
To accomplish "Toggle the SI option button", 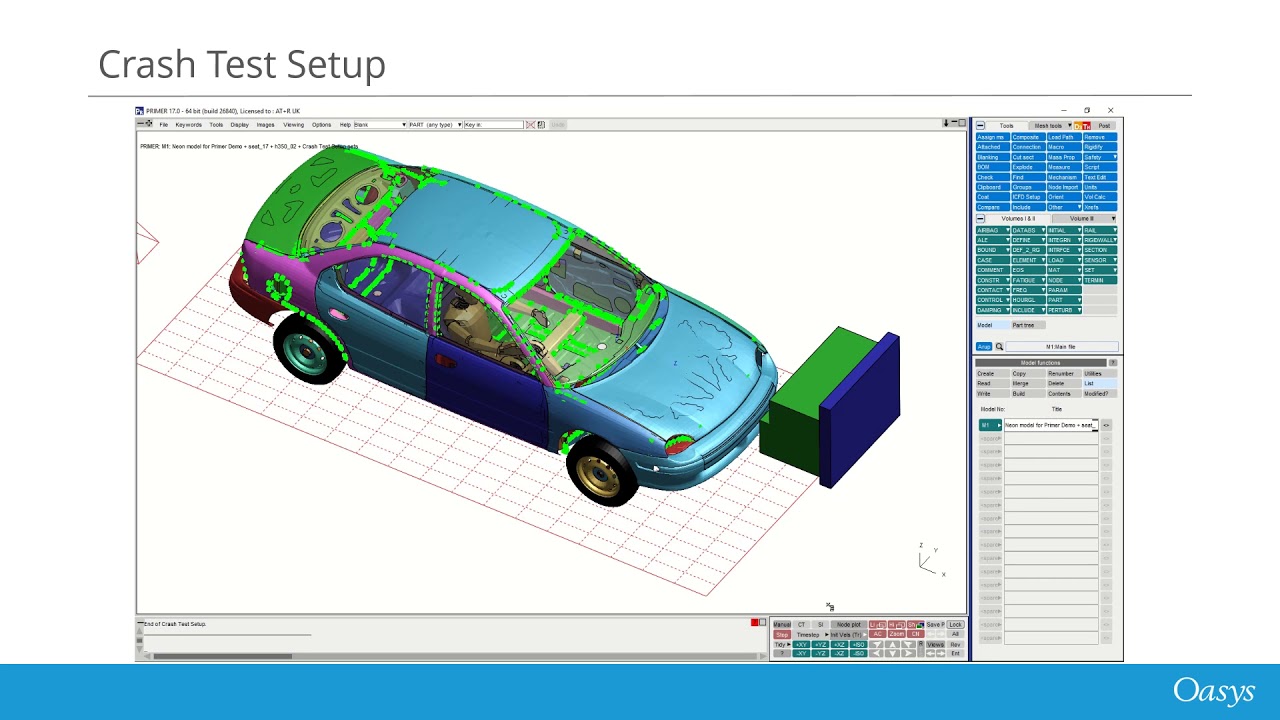I will [x=820, y=625].
